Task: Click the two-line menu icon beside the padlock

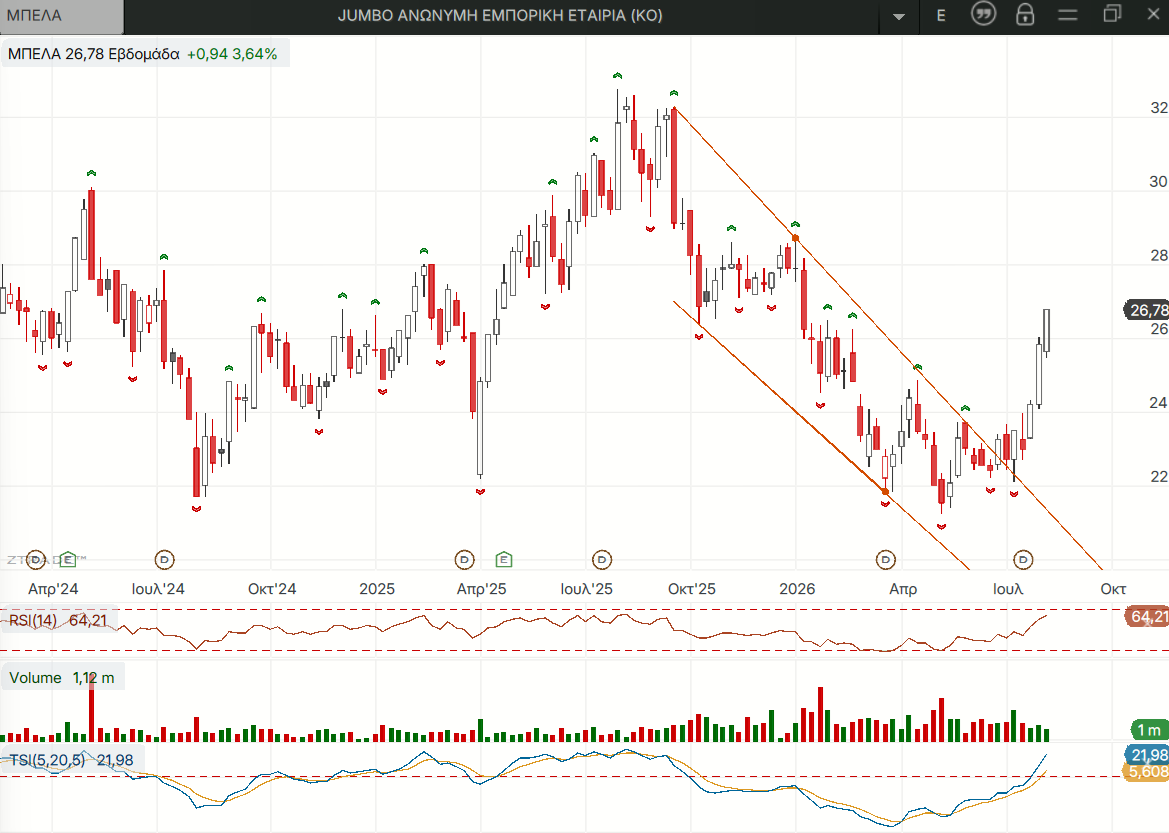Action: 1068,15
